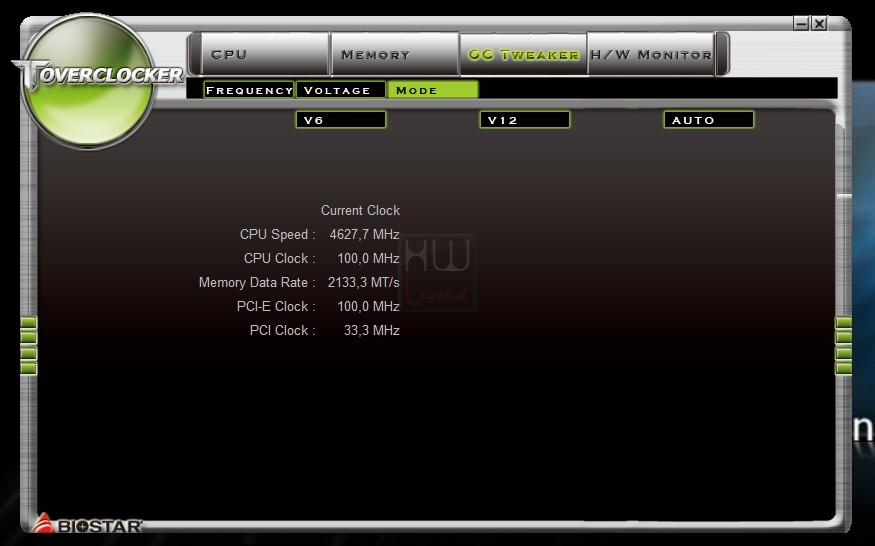Click the Biostar logo
The image size is (875, 546).
pyautogui.click(x=87, y=524)
